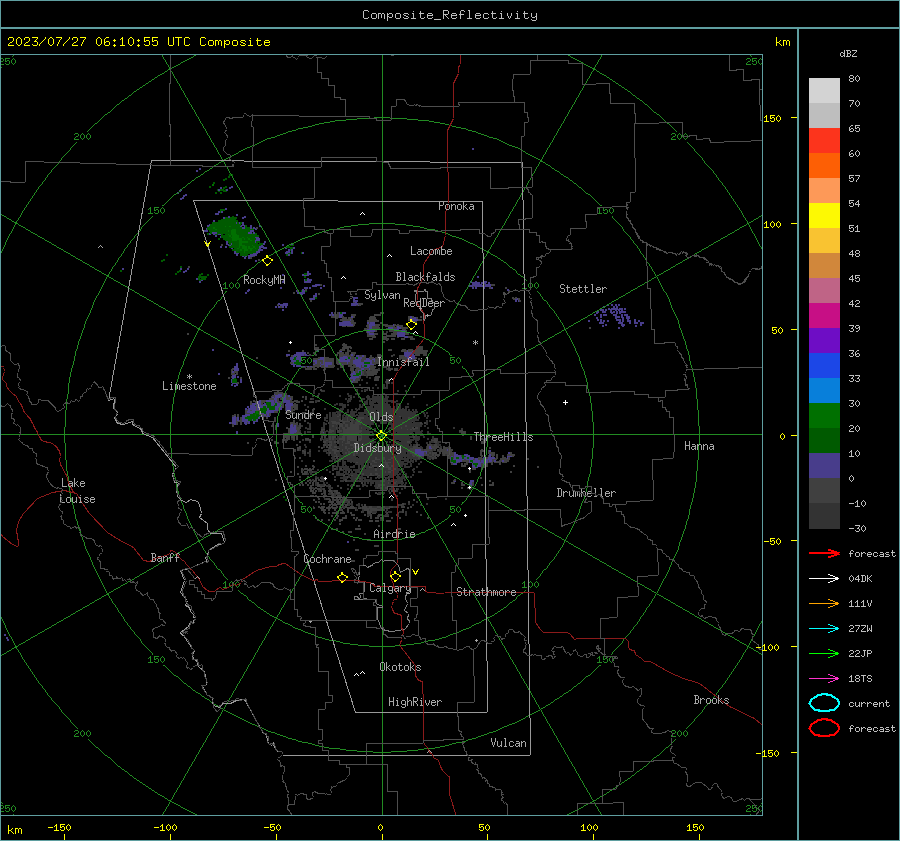Click the cyan current ellipse icon
Viewport: 900px width, 841px height.
[824, 703]
